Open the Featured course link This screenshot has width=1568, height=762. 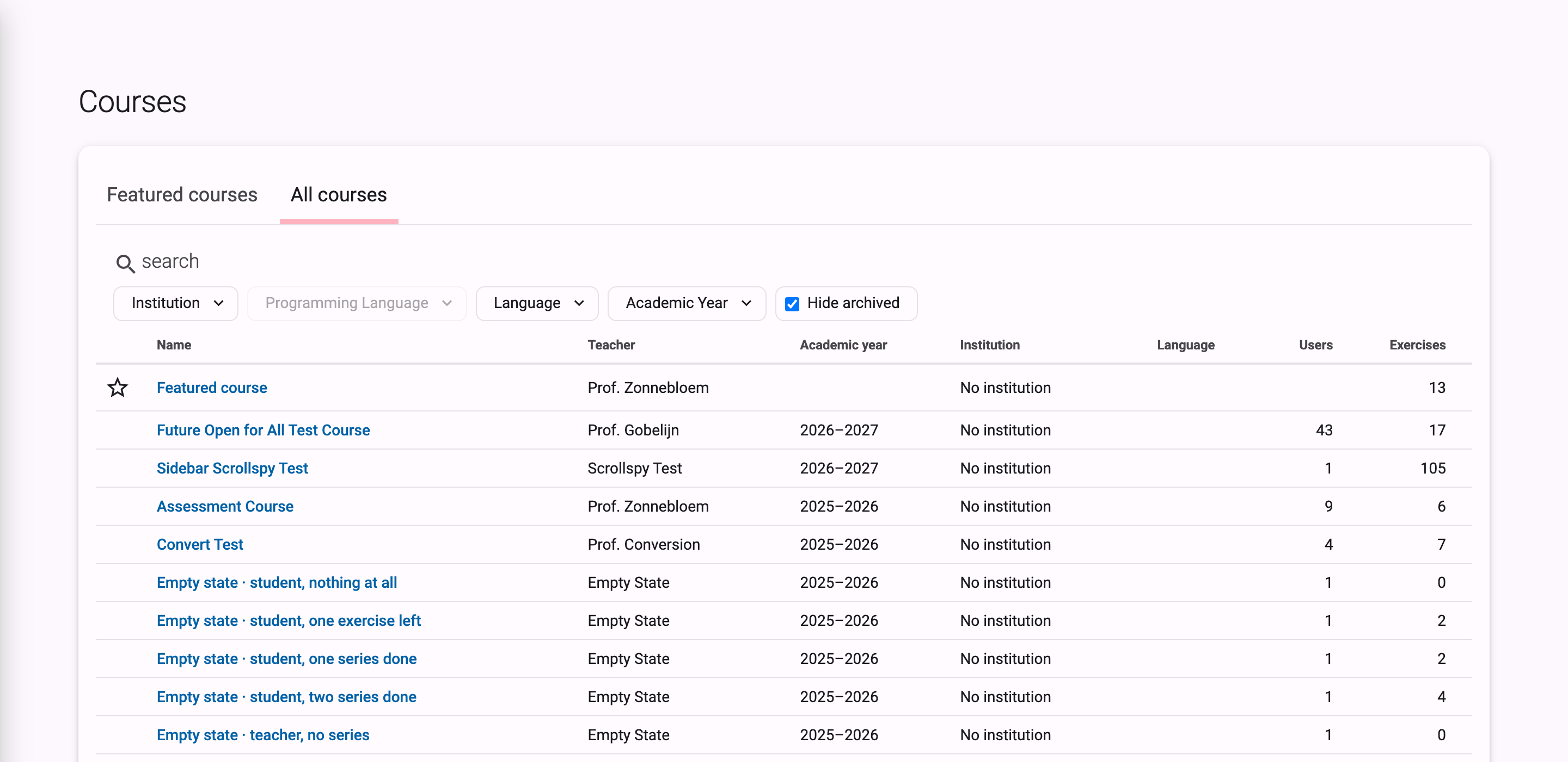(x=212, y=388)
